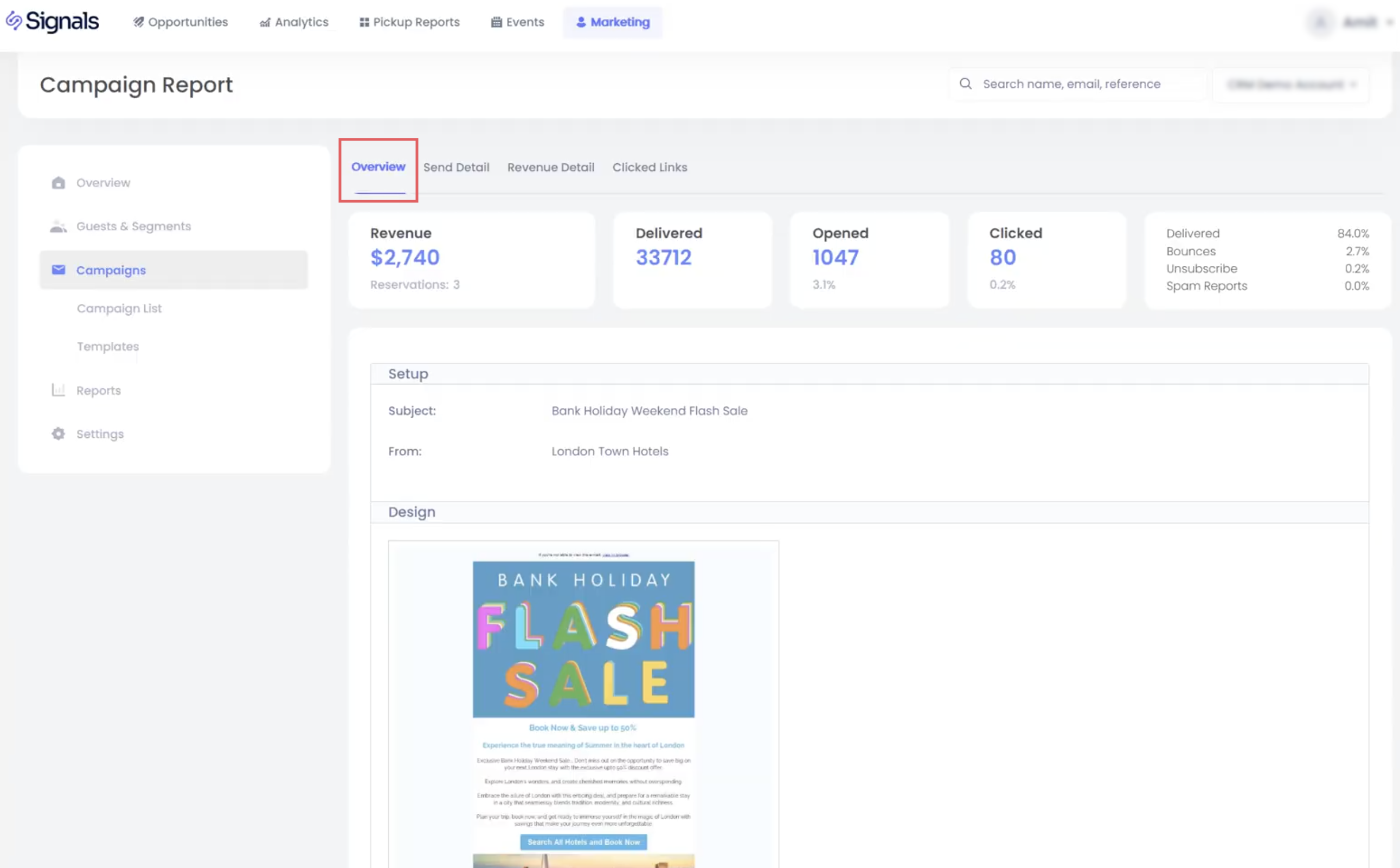Open Campaign List in sidebar

[x=119, y=308]
